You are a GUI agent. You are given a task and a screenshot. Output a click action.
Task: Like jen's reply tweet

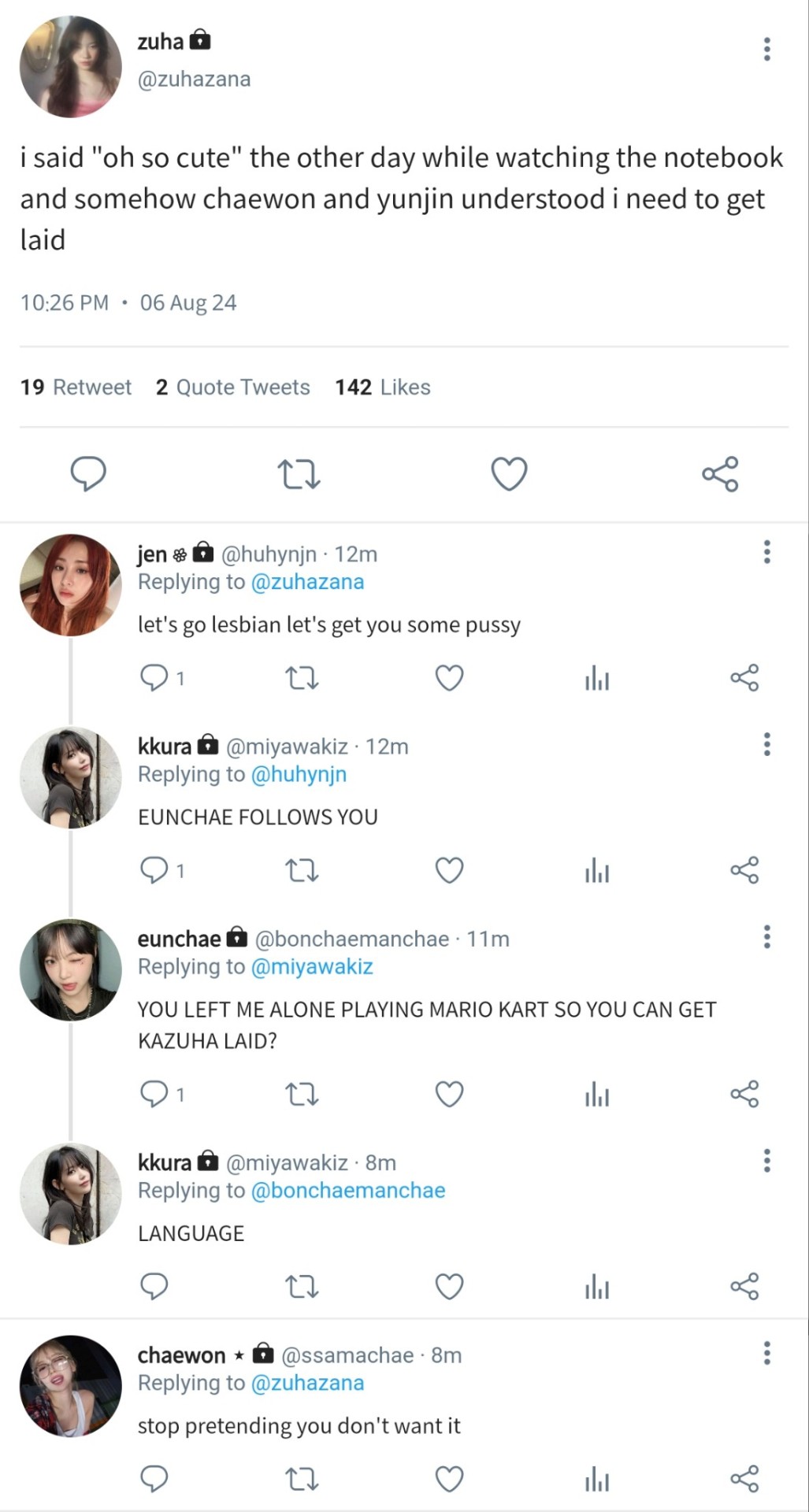pyautogui.click(x=449, y=678)
